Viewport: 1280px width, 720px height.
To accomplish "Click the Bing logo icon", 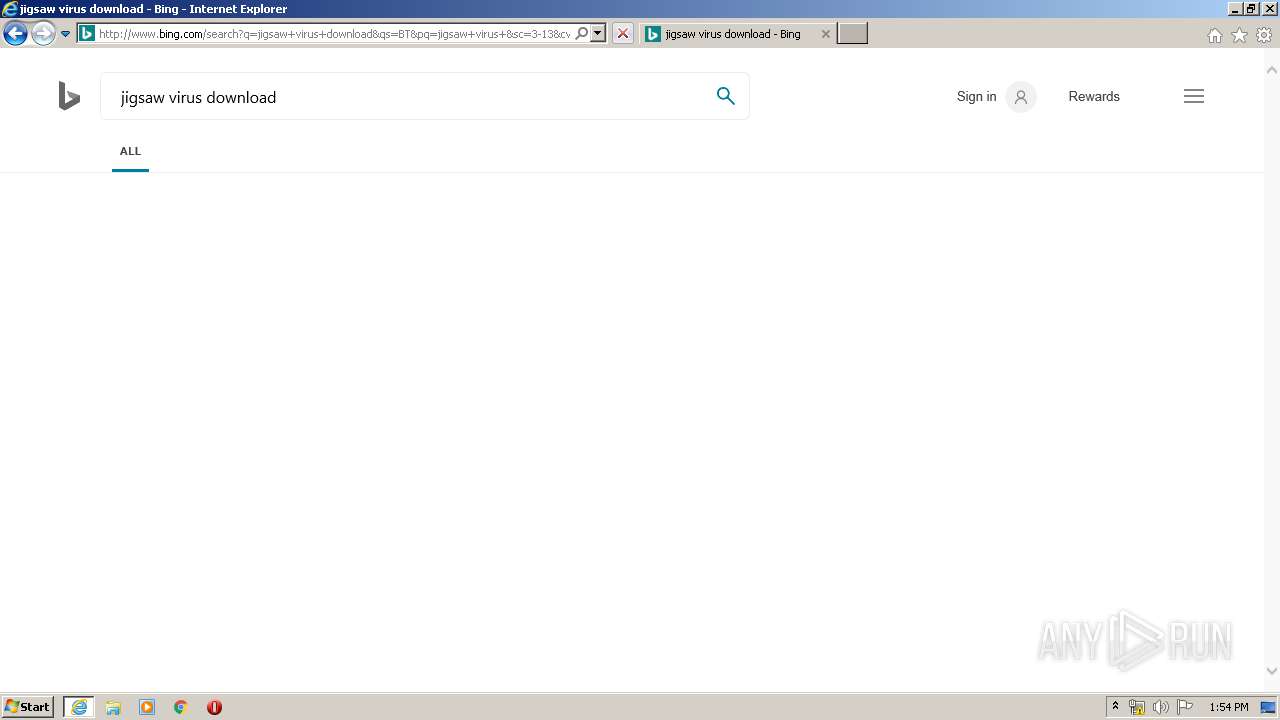I will [x=69, y=96].
